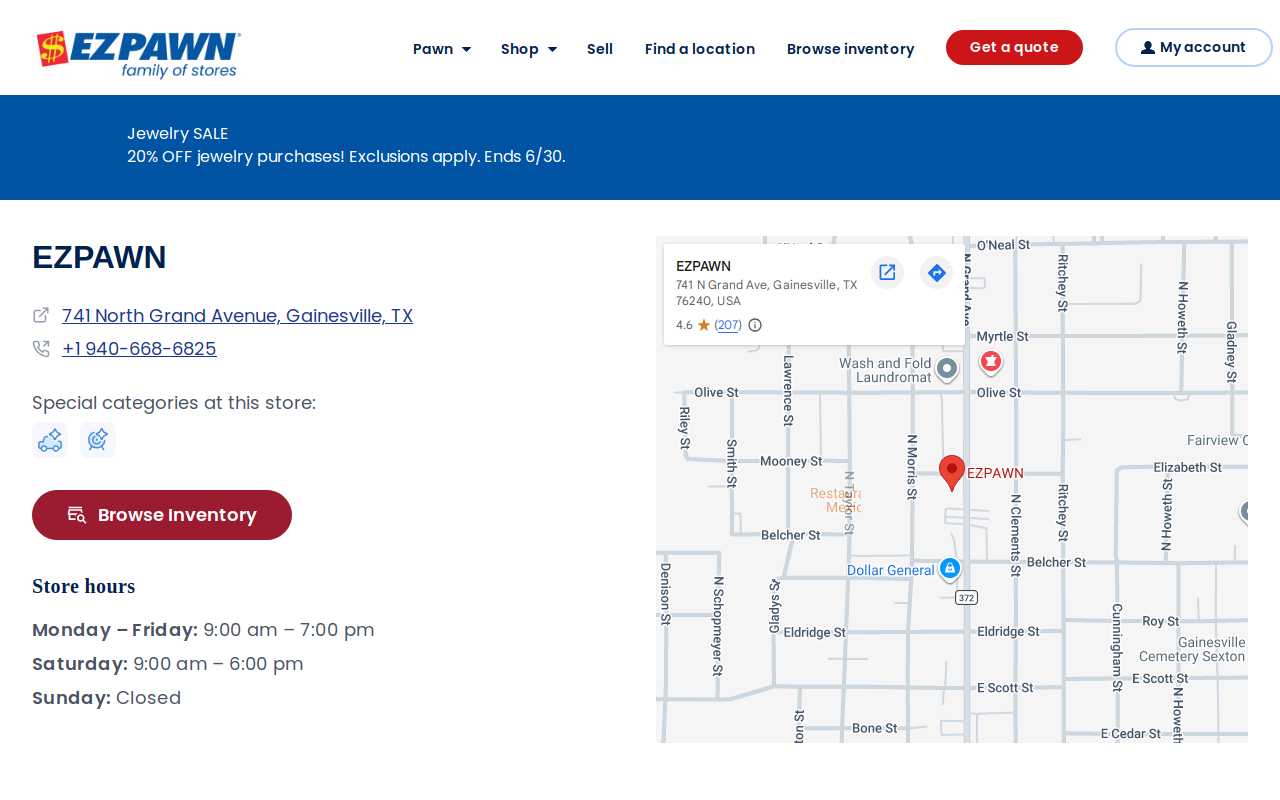Viewport: 1280px width, 800px height.
Task: Open the Sell menu item
Action: [600, 49]
